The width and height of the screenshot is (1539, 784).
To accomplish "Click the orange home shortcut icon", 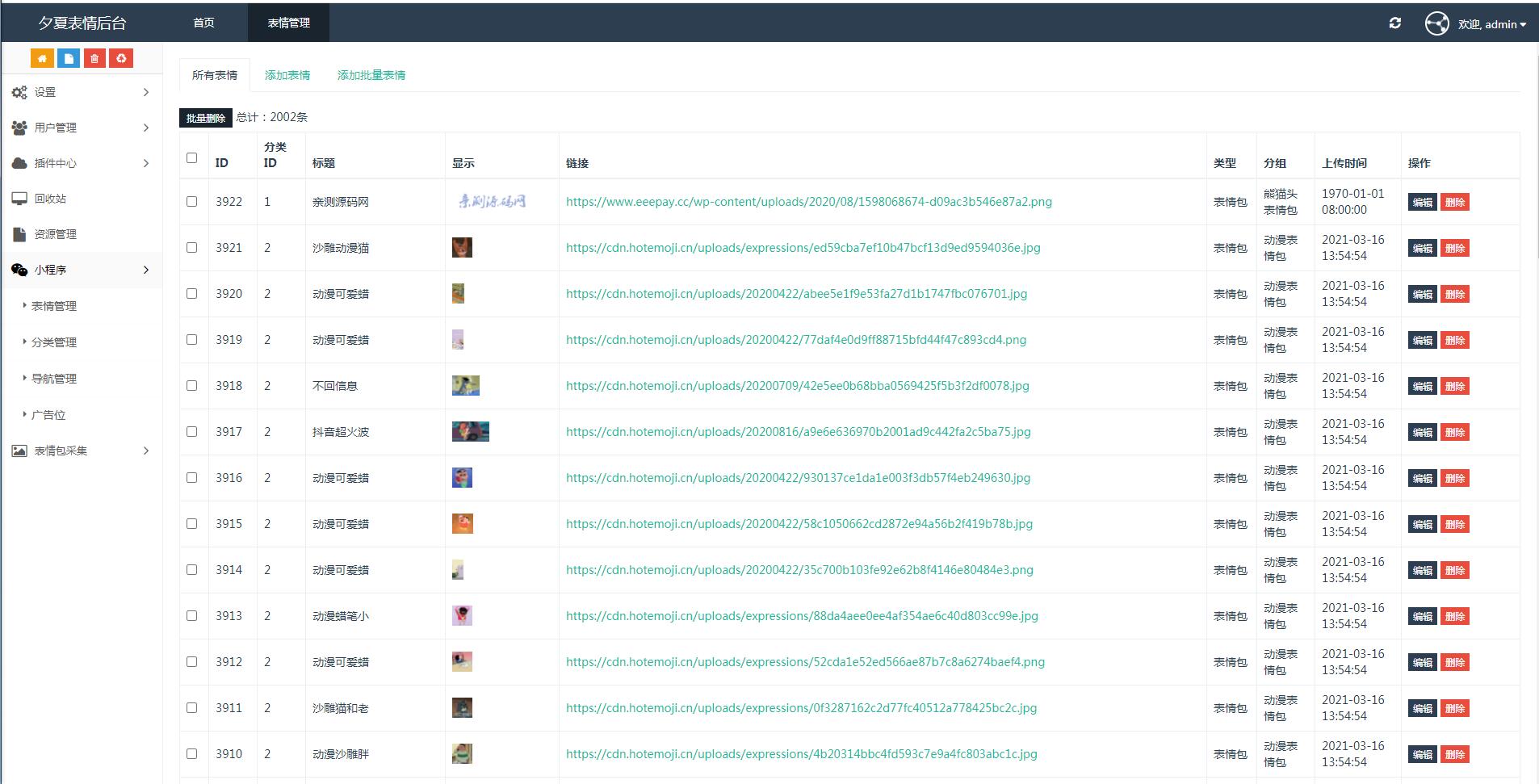I will pos(43,58).
